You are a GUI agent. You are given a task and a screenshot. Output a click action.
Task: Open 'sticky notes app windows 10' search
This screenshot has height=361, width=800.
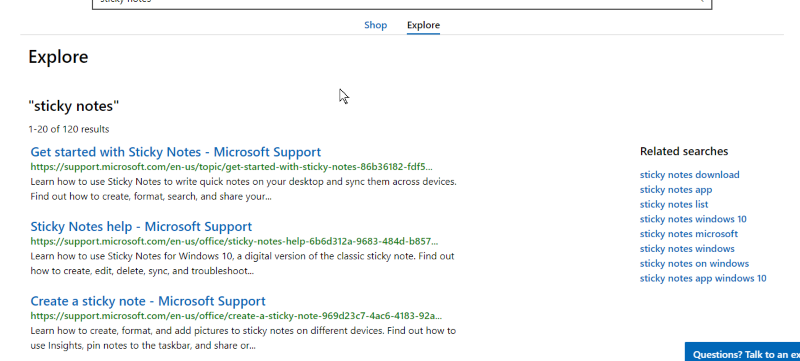click(703, 278)
